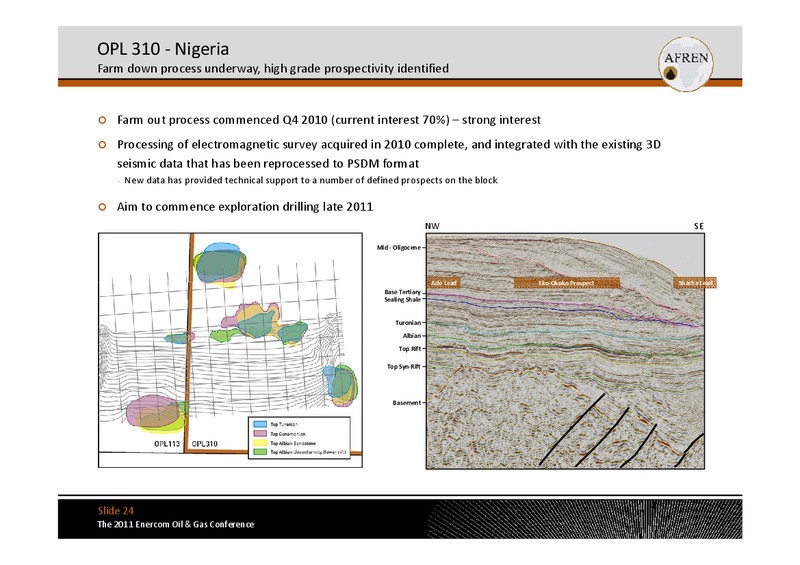Click the blue-green prospect outline at map's right edge
The width and height of the screenshot is (800, 565).
pos(340,385)
